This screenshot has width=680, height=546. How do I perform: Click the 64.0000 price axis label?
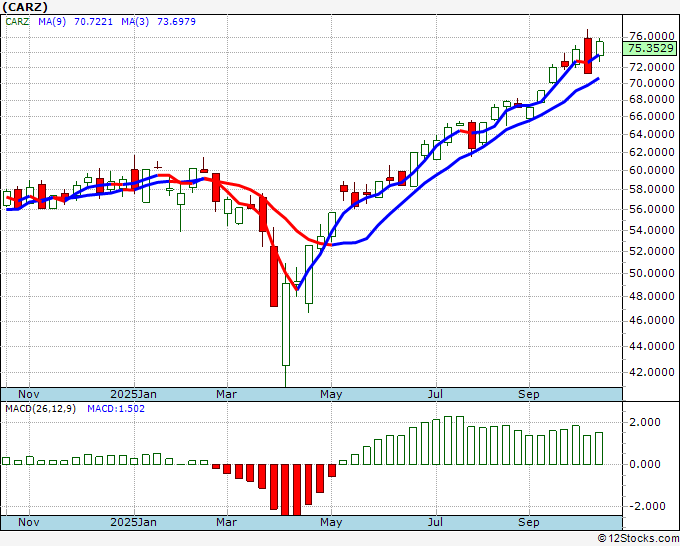tap(652, 134)
